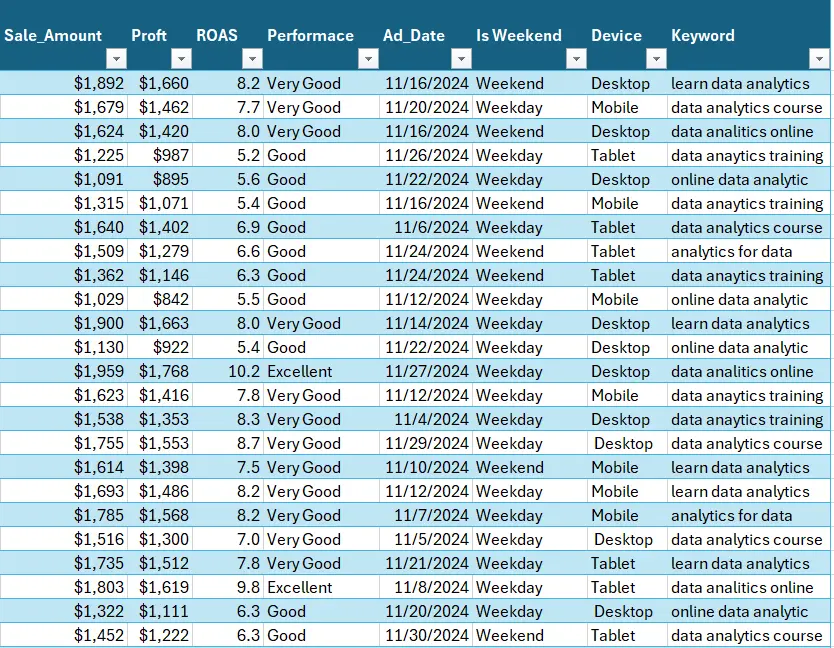Open the Device filter dropdown
Screen dimensions: 834x648
coord(656,58)
